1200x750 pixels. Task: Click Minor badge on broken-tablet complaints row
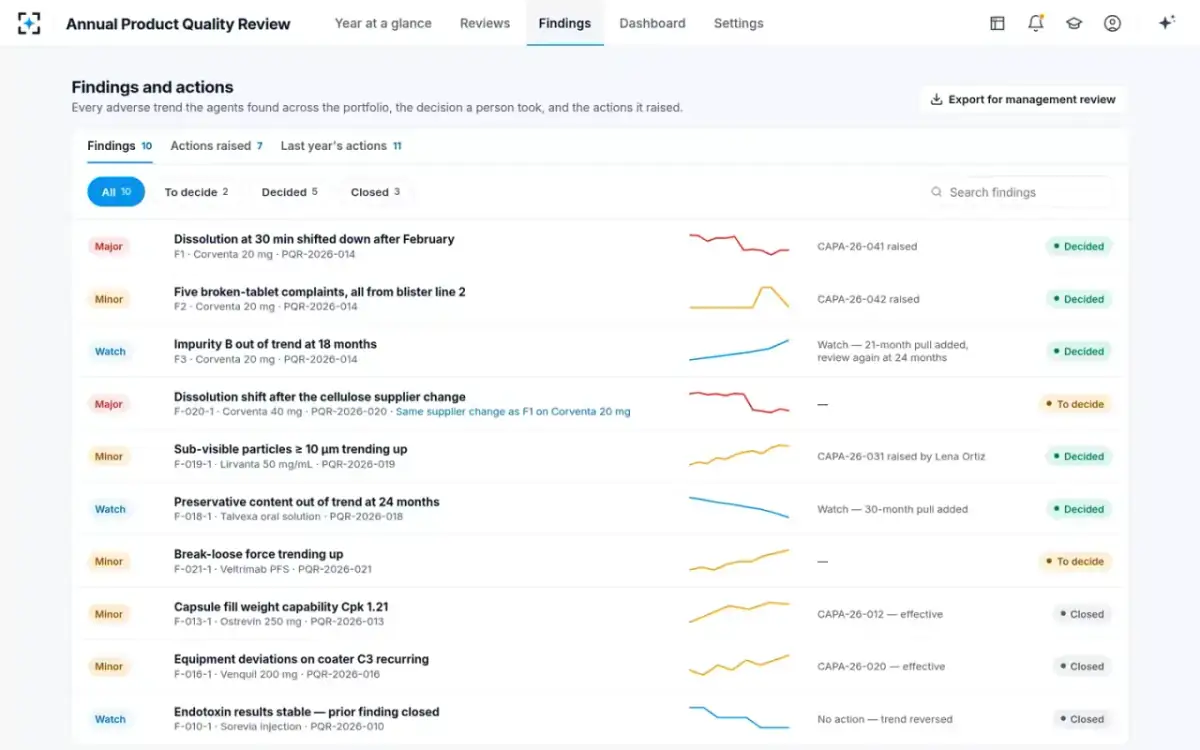109,299
